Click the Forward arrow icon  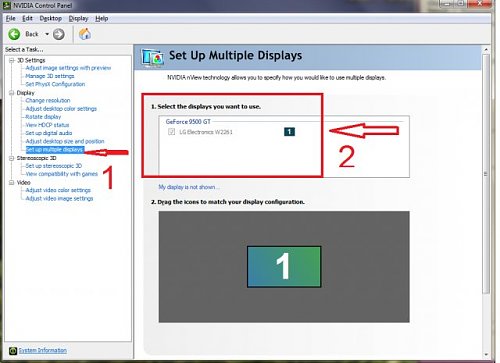click(59, 34)
